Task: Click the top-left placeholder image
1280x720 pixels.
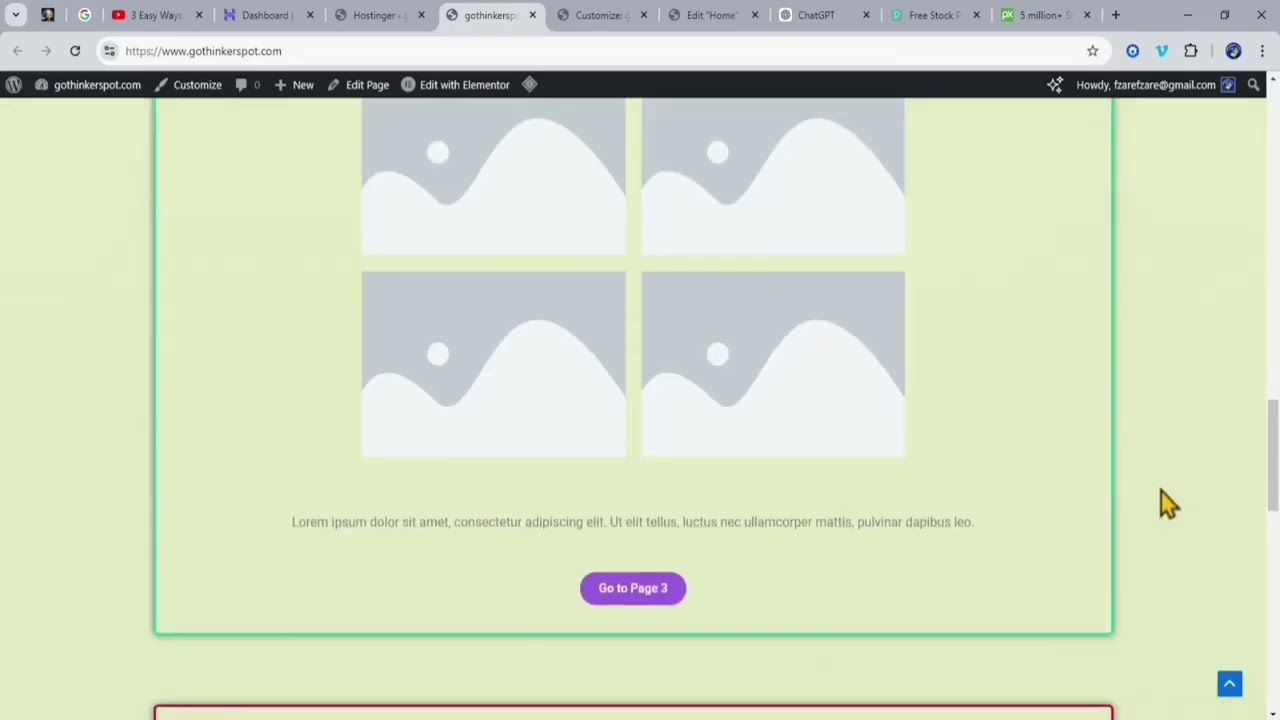Action: [x=493, y=176]
